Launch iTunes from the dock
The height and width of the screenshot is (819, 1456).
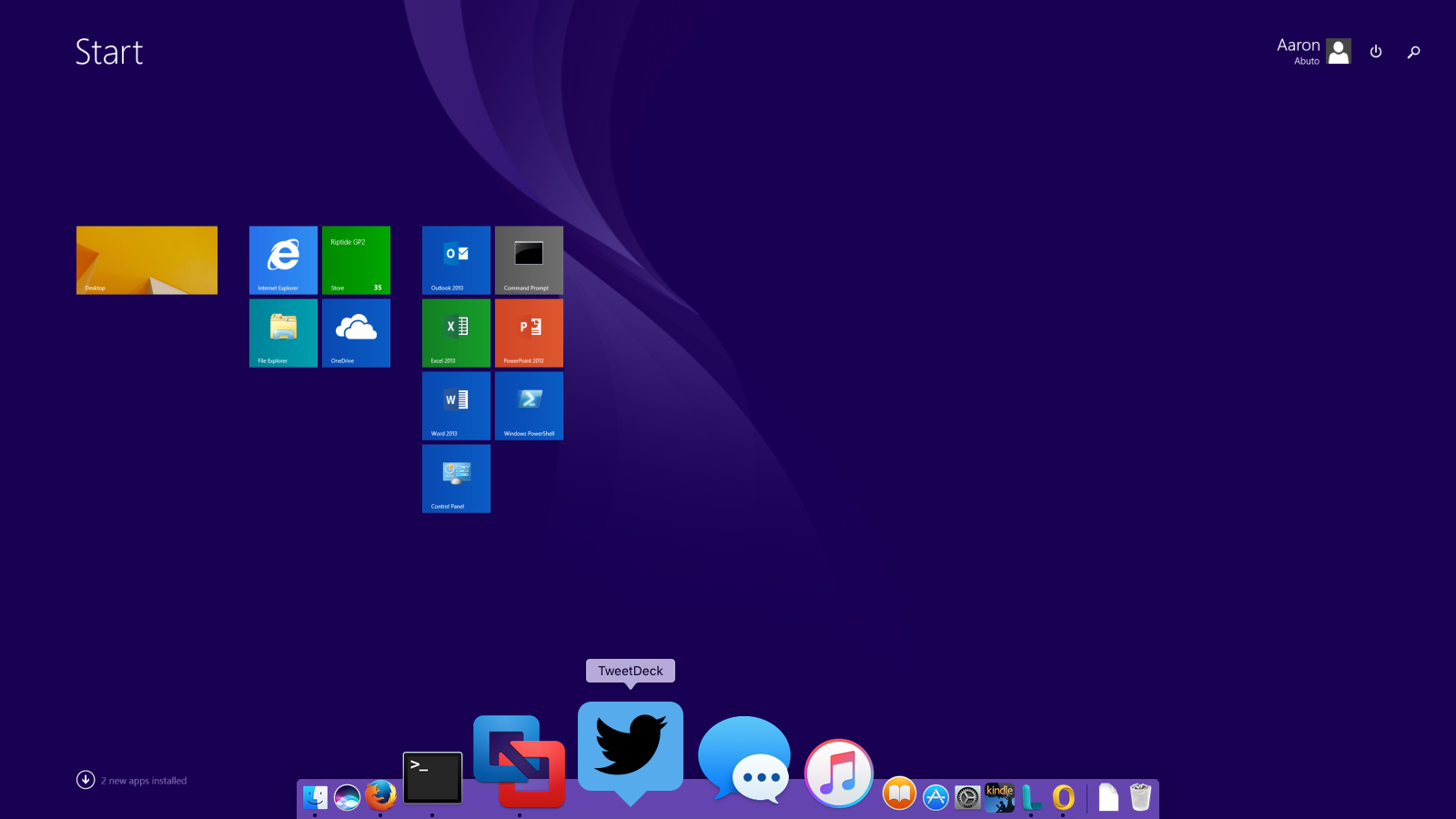839,773
